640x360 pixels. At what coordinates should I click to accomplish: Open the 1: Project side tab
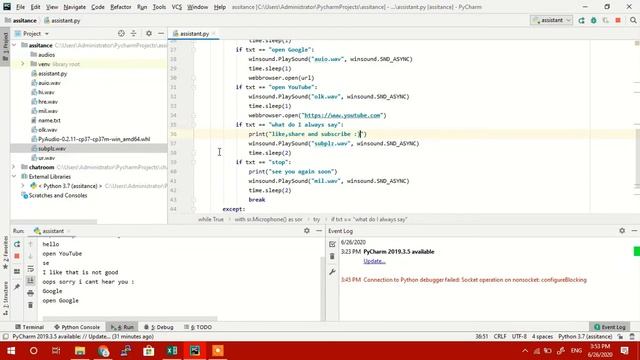coord(5,47)
